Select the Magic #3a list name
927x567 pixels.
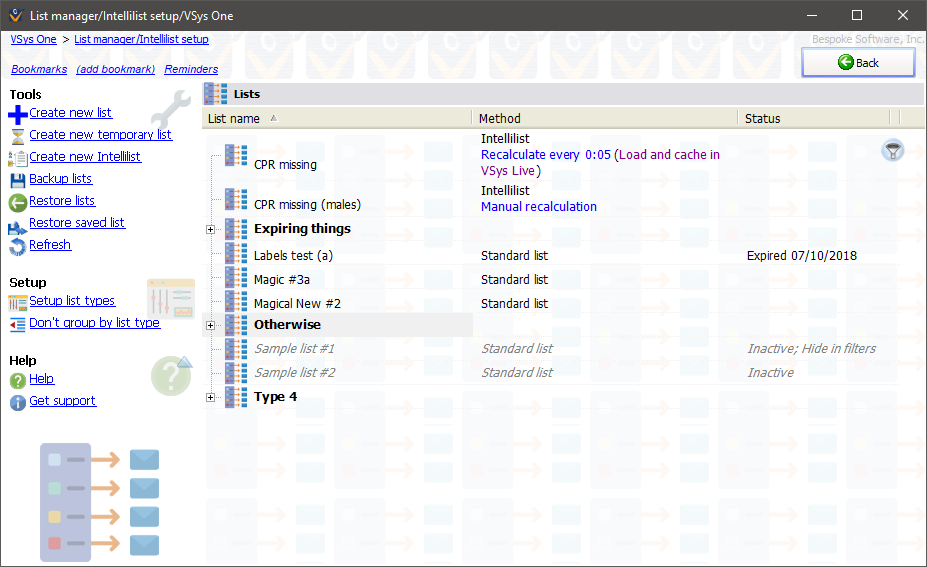tap(281, 279)
